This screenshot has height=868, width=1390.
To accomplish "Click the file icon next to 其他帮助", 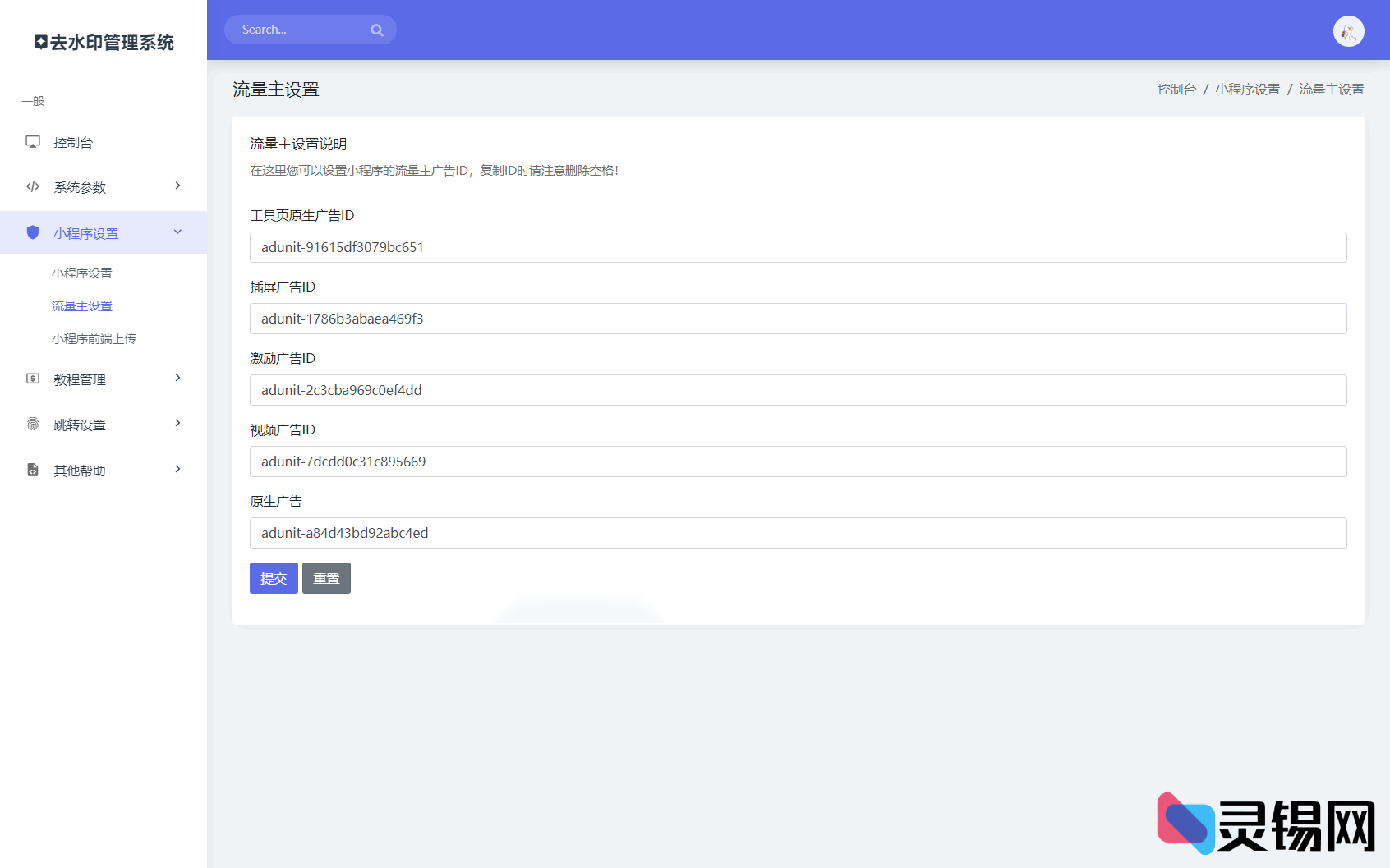I will pos(33,470).
